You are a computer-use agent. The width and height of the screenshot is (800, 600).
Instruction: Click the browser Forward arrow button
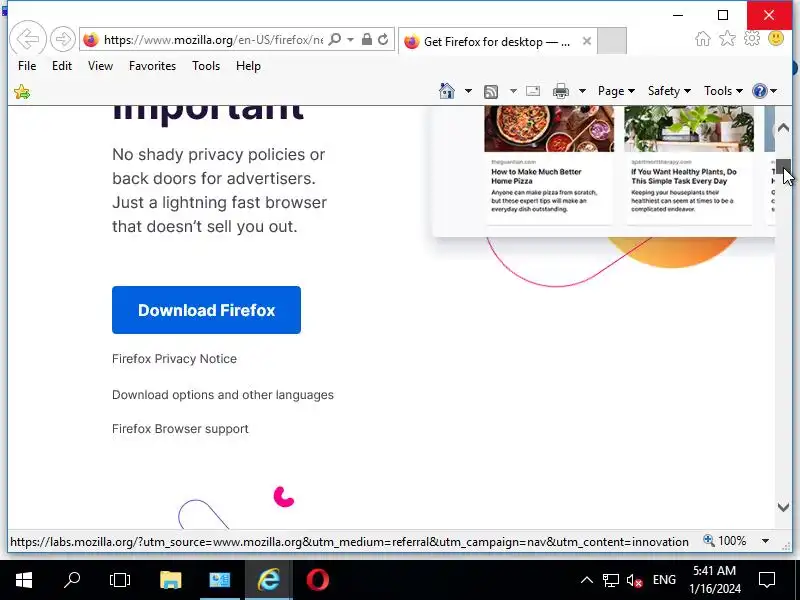pyautogui.click(x=63, y=39)
